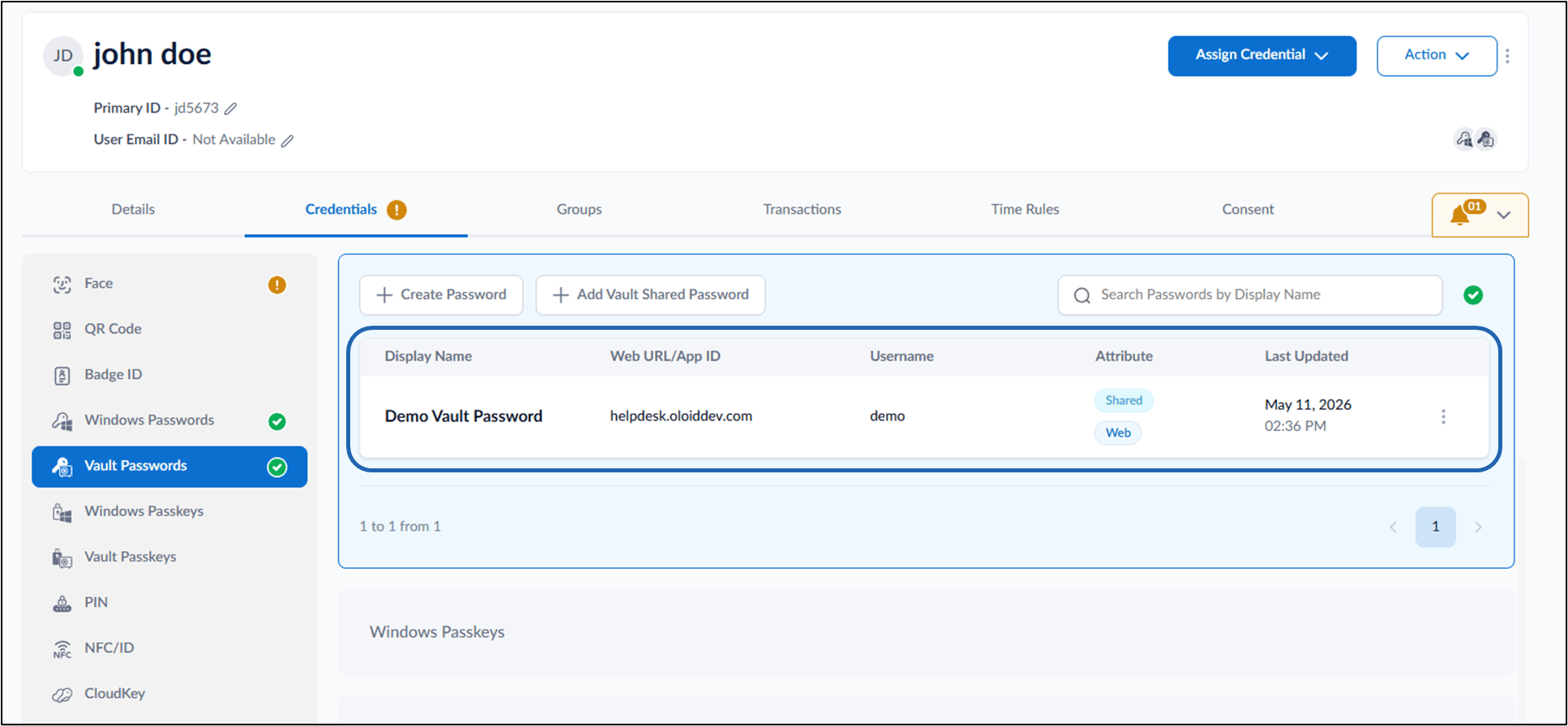Click the Demo Vault Password name
Screen dimensions: 1568x726
pos(464,416)
